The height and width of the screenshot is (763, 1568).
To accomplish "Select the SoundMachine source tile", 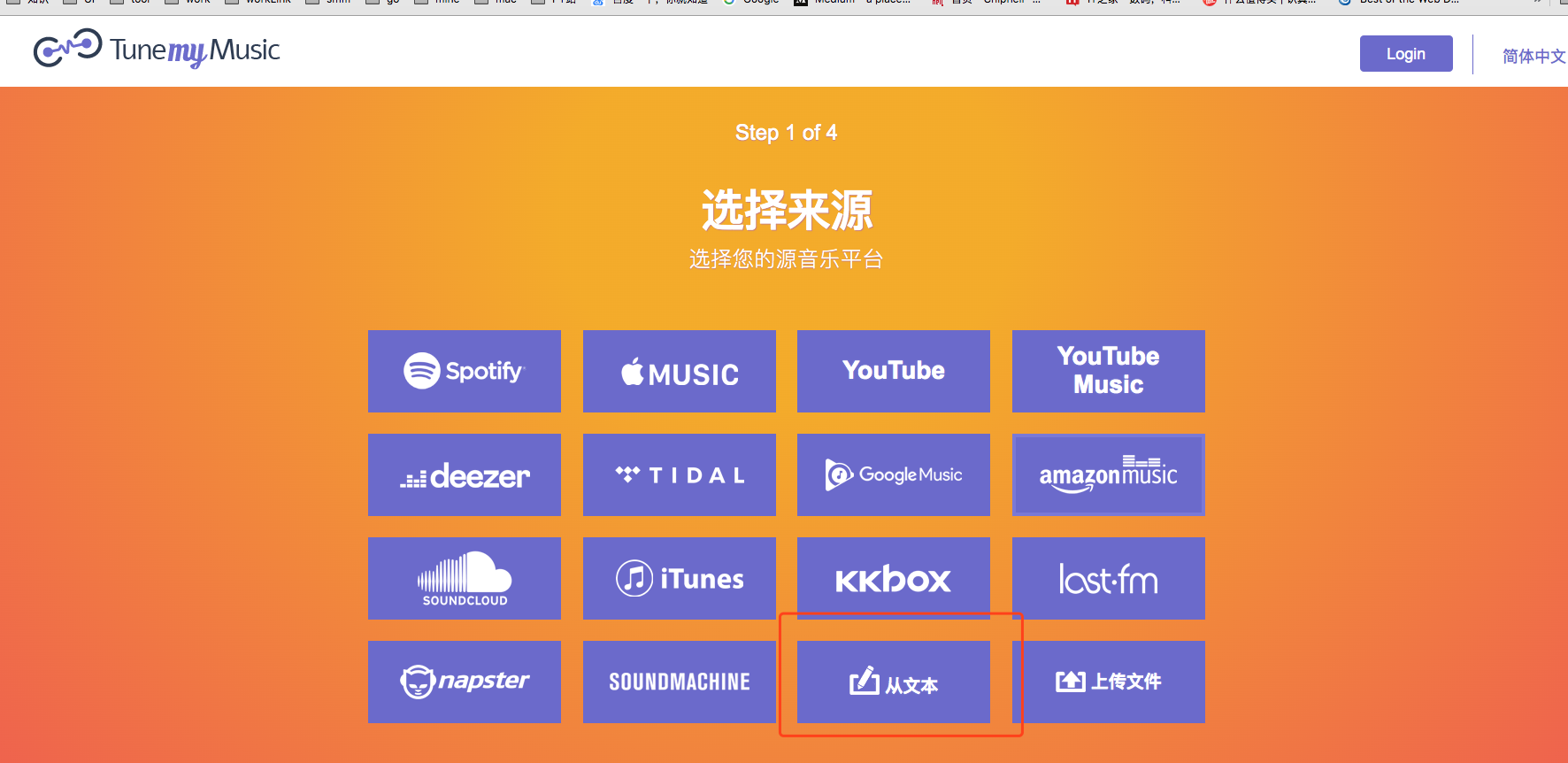I will [x=680, y=682].
